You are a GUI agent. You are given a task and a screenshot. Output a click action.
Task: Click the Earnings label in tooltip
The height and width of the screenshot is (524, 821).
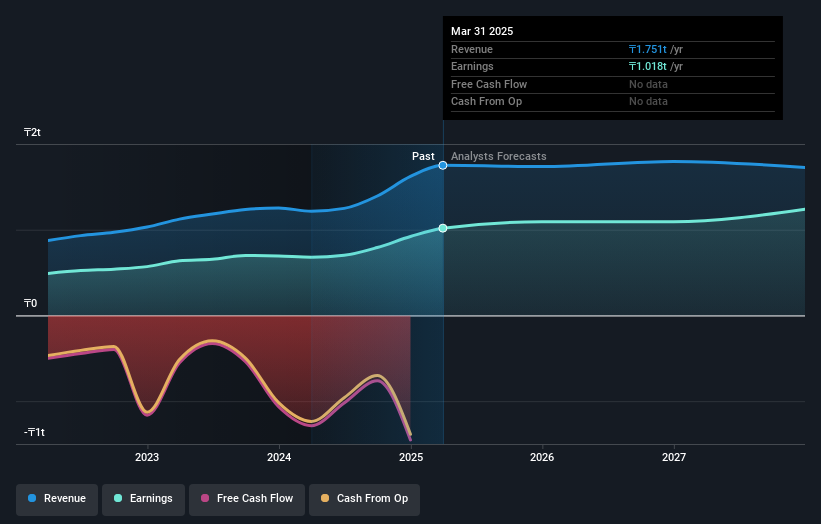472,66
